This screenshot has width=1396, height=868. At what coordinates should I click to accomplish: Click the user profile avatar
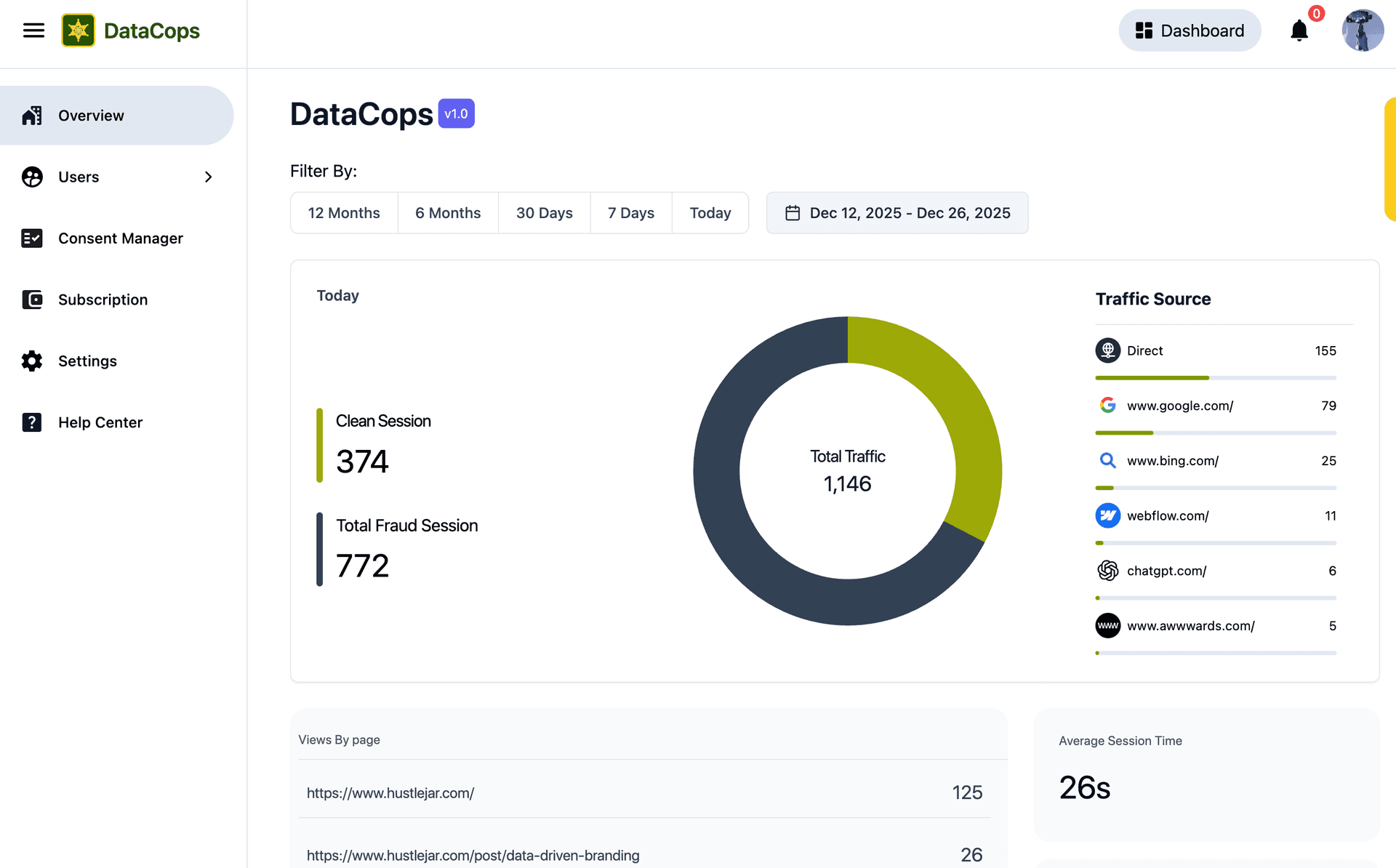pyautogui.click(x=1362, y=31)
